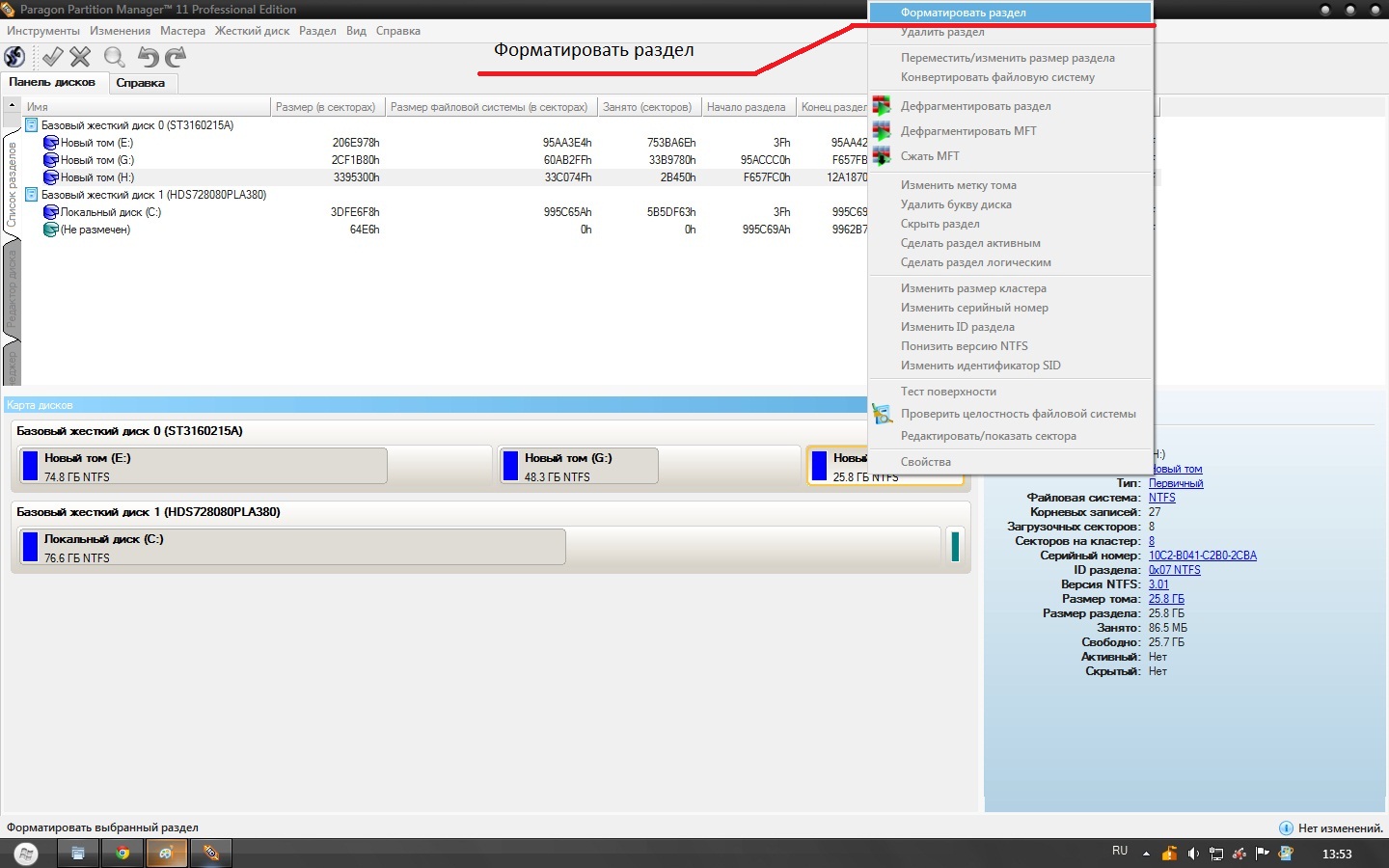Choose Свойства in context menu
Viewport: 1389px width, 868px height.
1010,462
